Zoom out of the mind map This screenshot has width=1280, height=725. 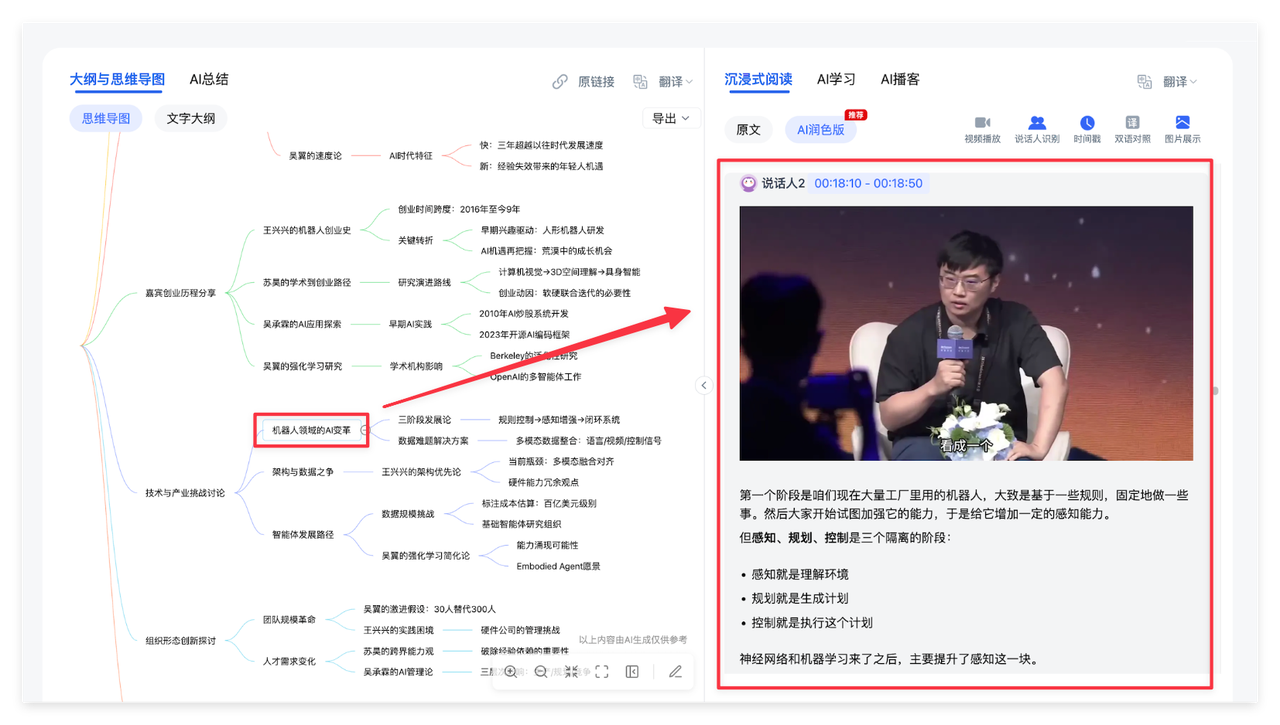click(541, 672)
